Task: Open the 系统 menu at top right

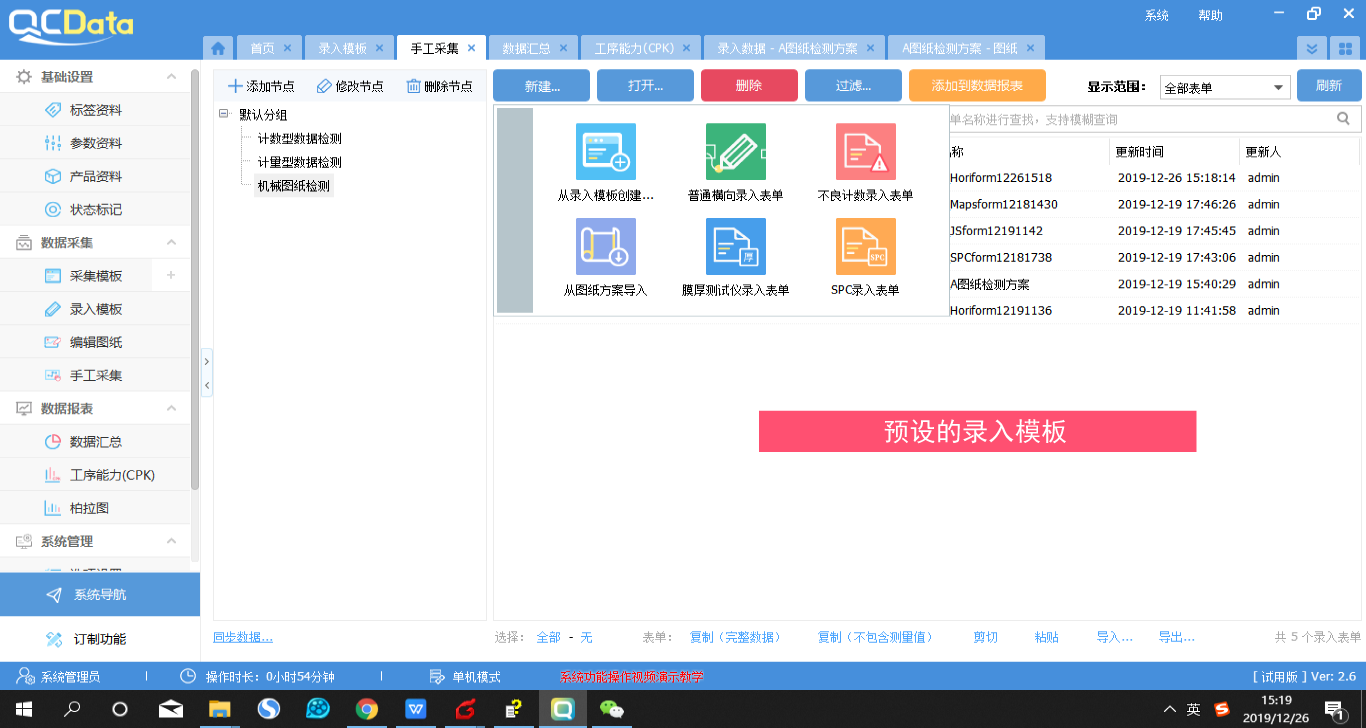Action: 1157,14
